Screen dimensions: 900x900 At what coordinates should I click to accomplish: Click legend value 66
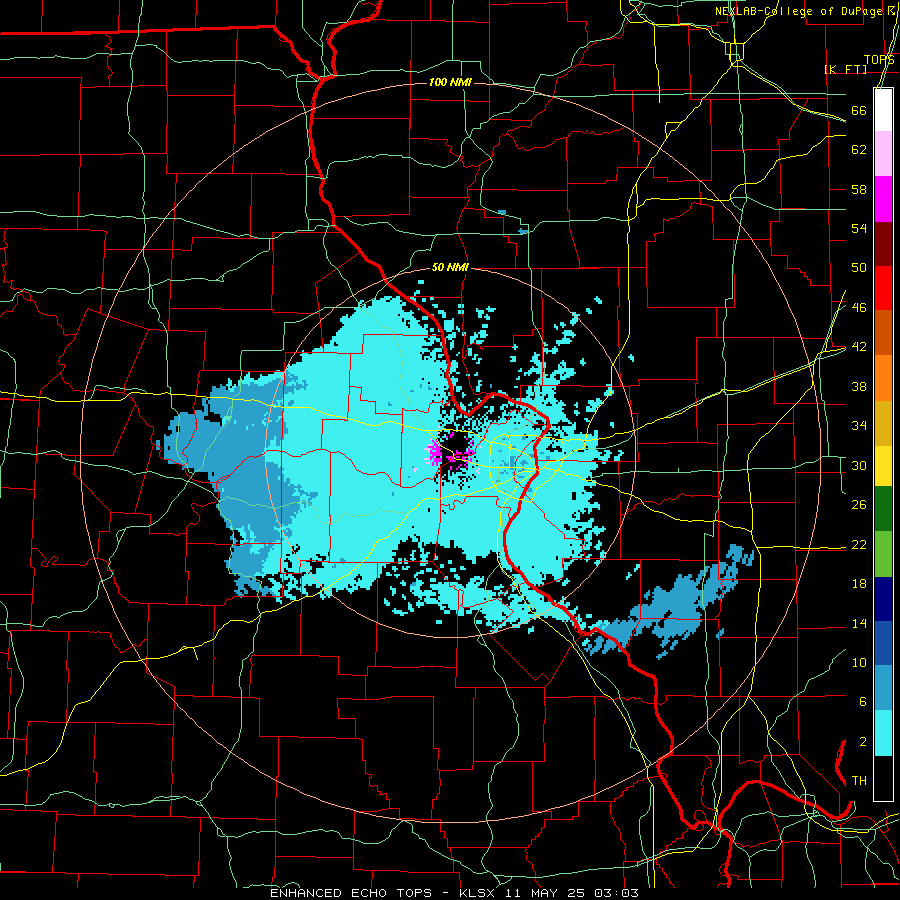pos(859,110)
